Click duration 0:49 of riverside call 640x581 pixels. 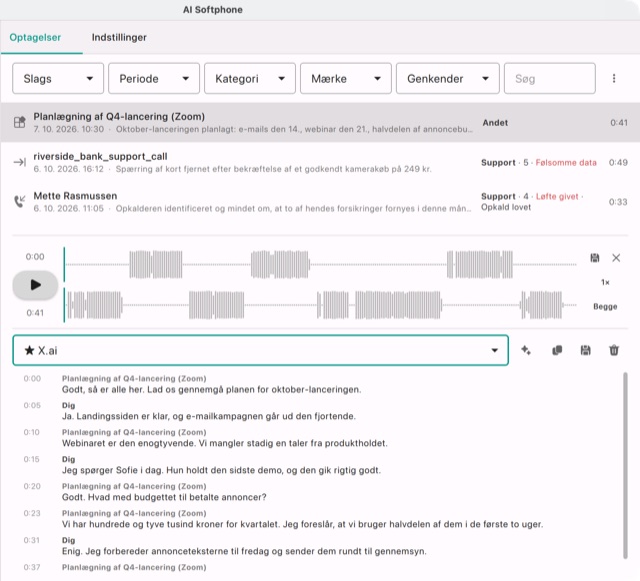pos(618,163)
